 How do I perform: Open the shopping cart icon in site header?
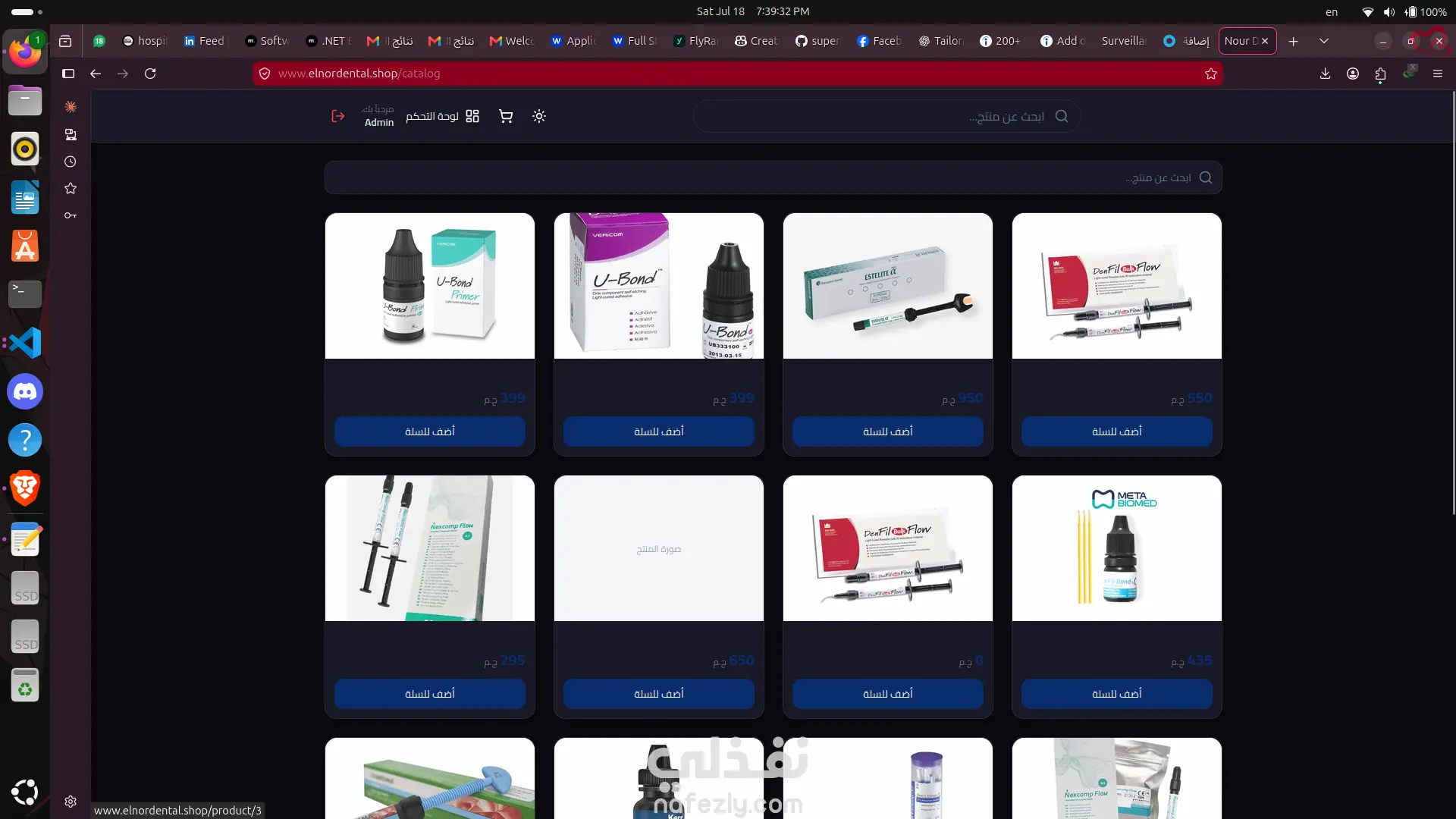506,116
